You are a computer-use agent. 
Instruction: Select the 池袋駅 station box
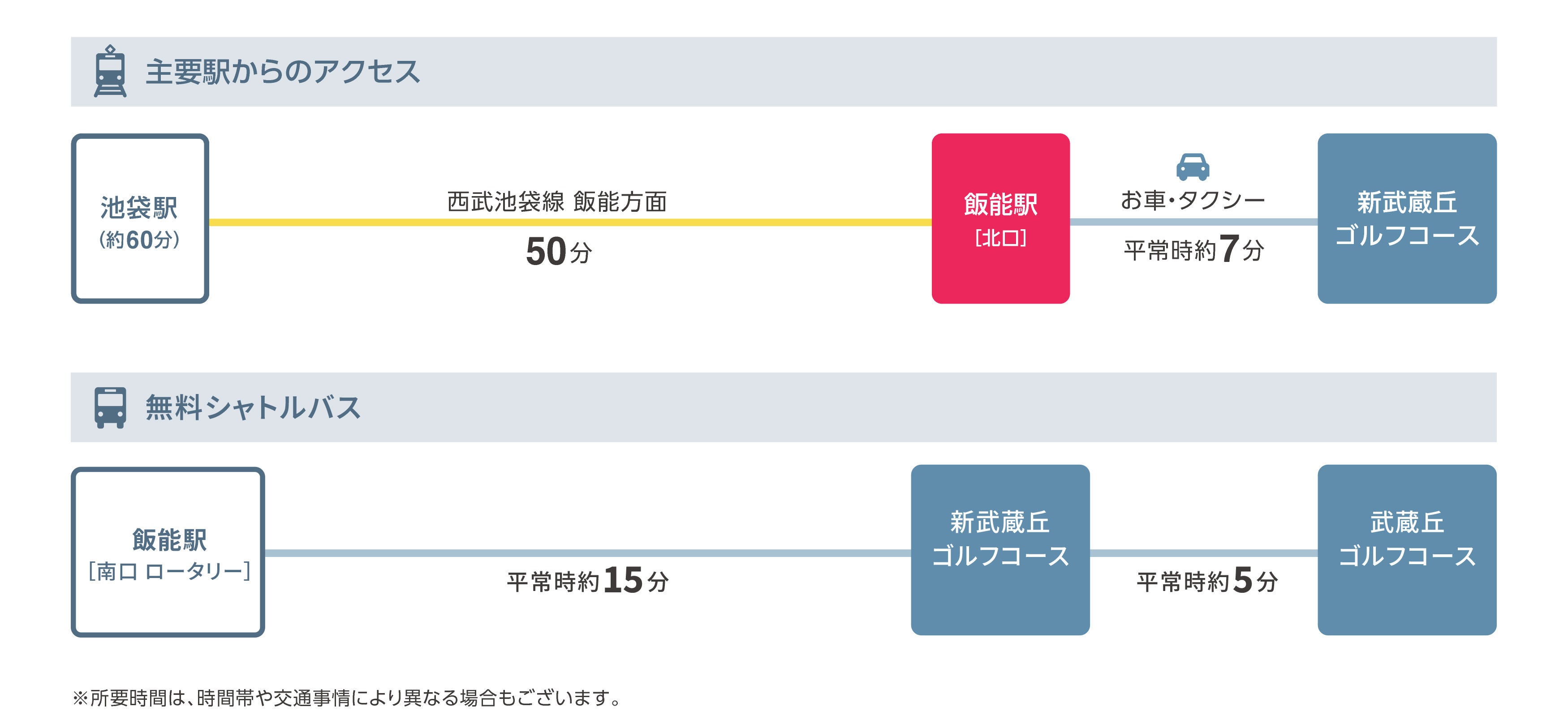pos(140,218)
